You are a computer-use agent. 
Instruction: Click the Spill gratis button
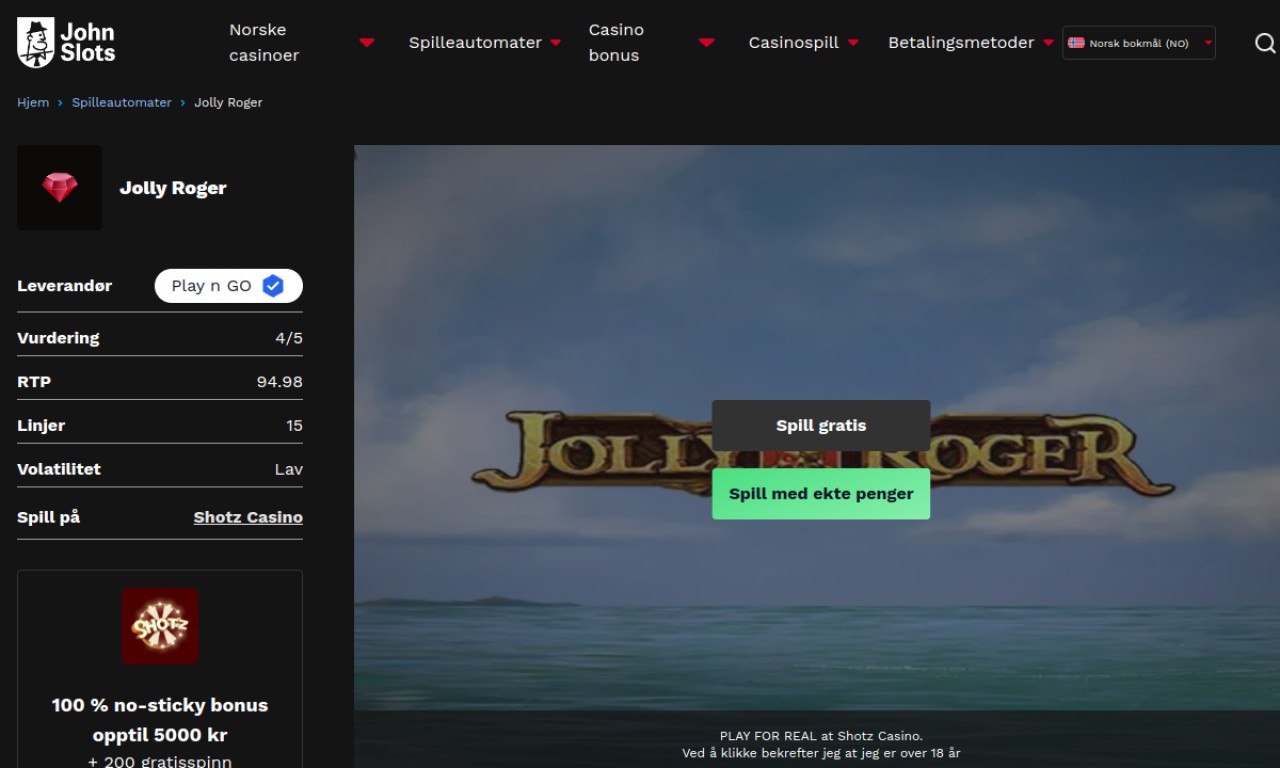[821, 426]
